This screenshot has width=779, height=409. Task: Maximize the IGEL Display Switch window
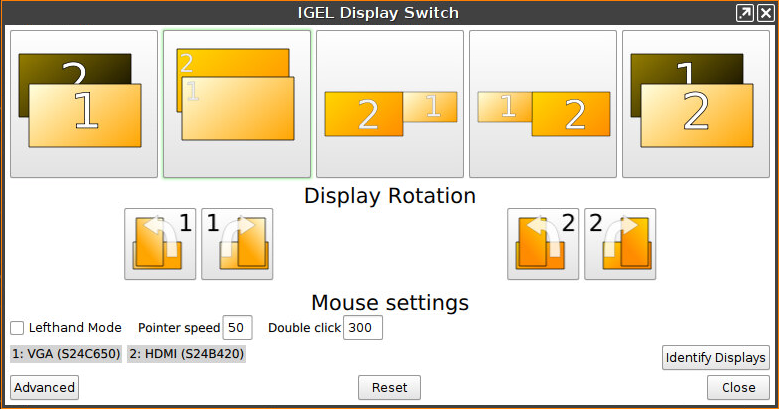pyautogui.click(x=744, y=13)
